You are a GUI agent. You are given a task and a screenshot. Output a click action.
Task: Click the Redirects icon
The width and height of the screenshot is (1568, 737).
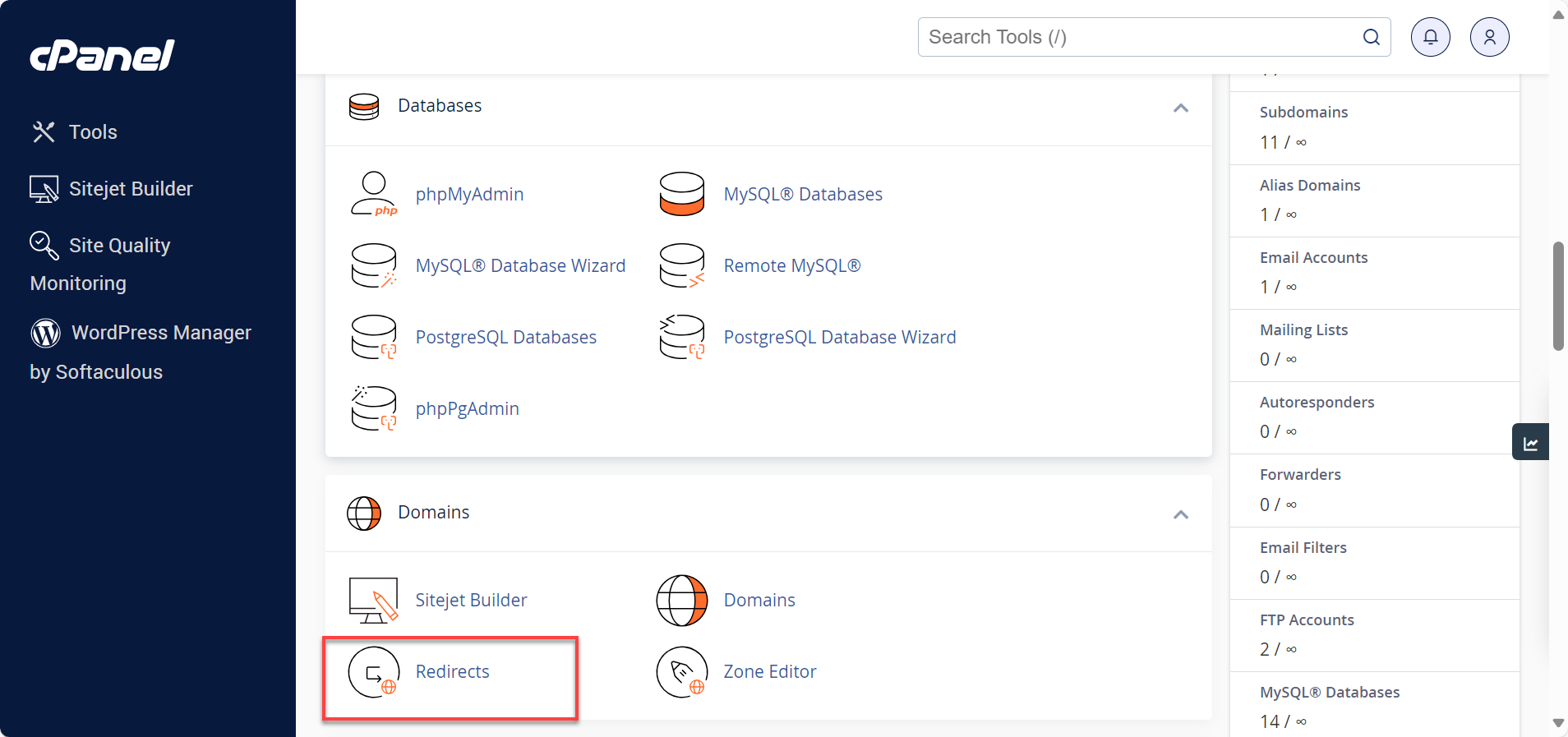374,672
